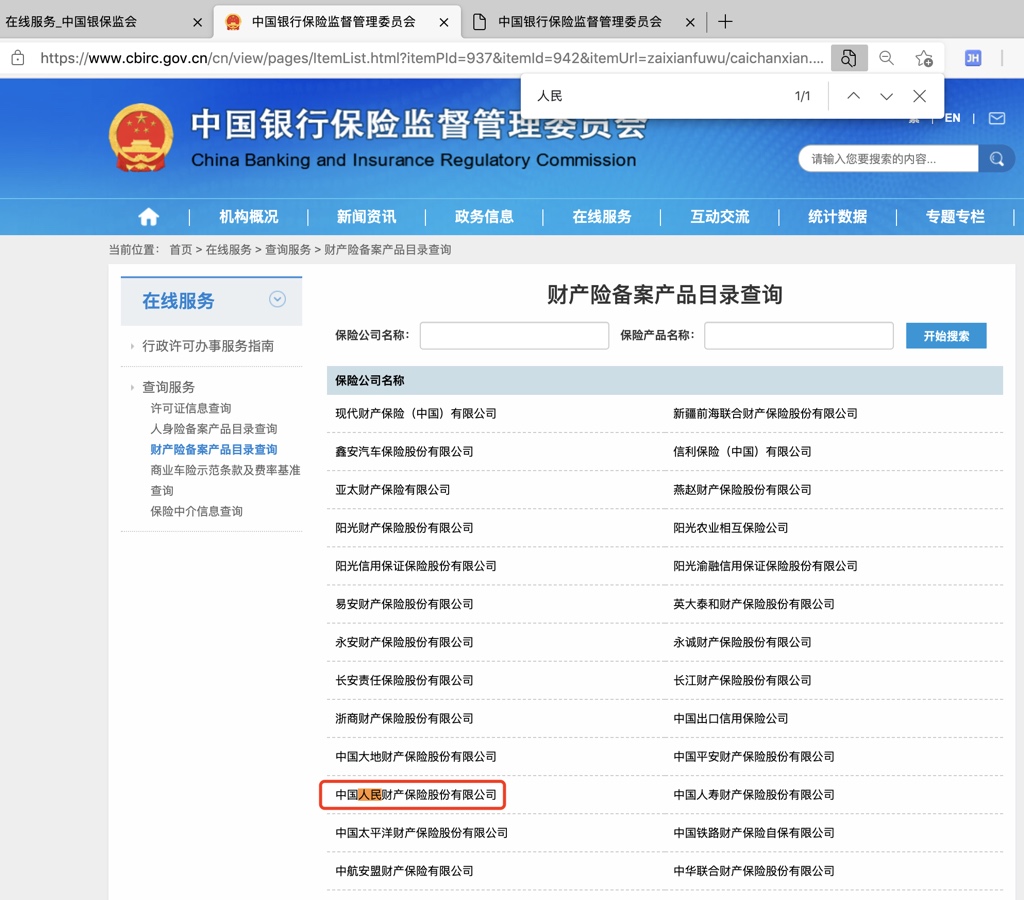Open 机构概况 navigation menu

[248, 216]
